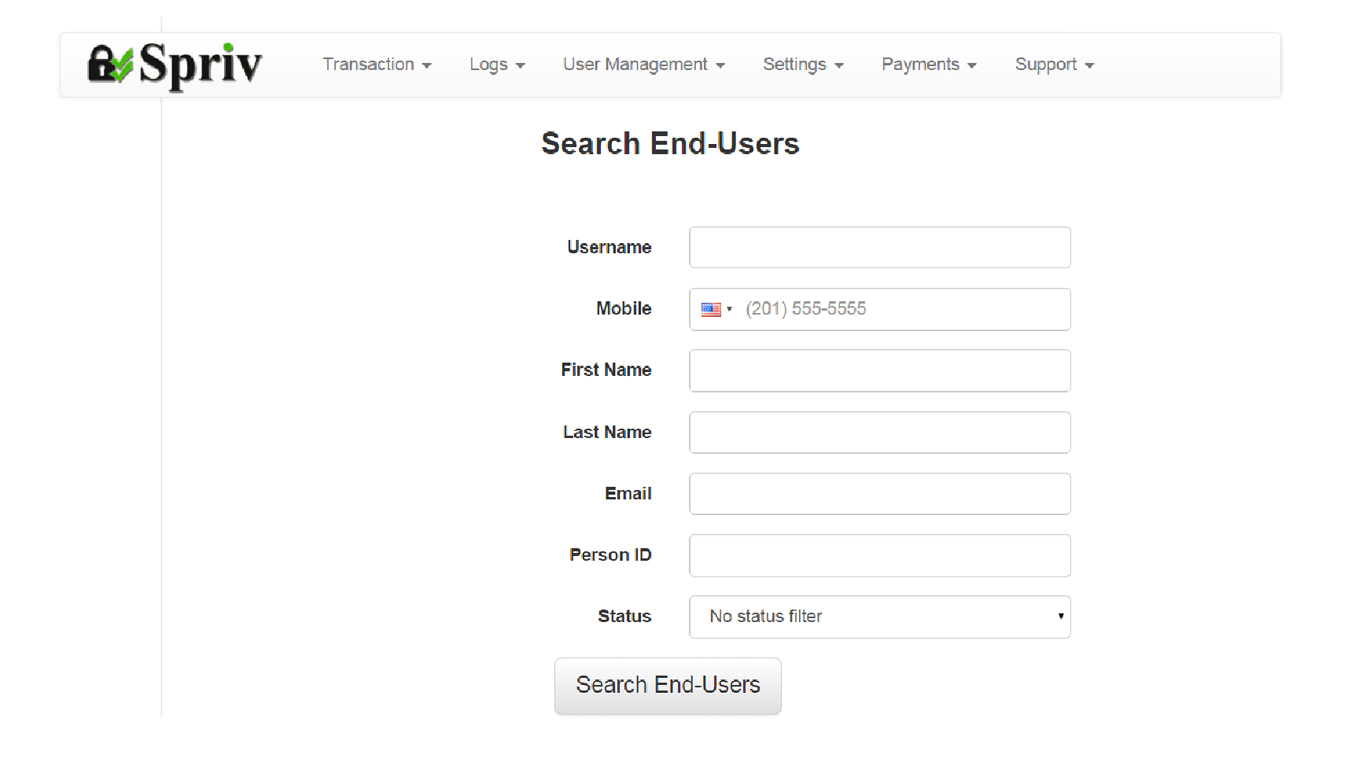Click the Status label
This screenshot has width=1366, height=768.
[x=624, y=617]
